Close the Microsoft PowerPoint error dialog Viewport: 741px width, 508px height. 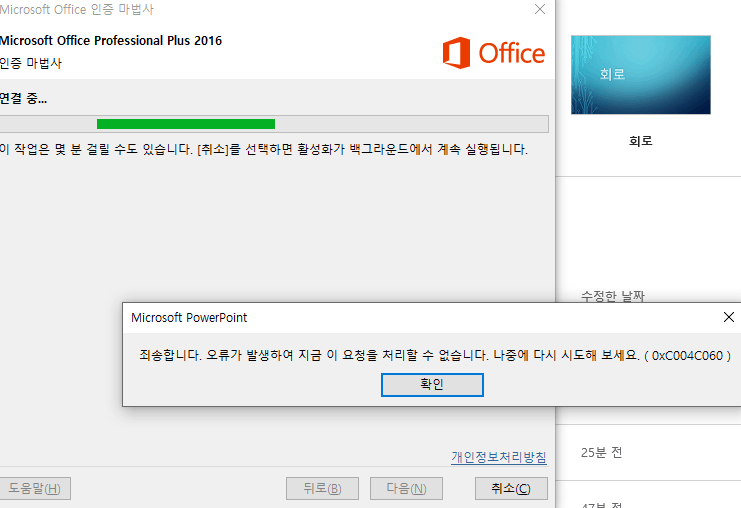click(x=728, y=317)
